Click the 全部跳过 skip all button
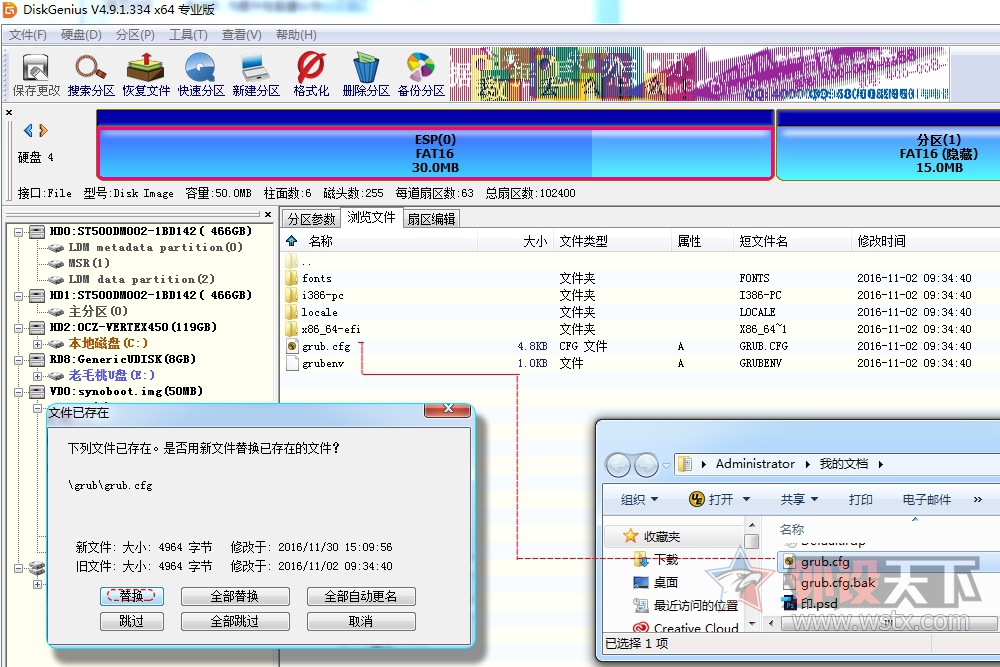The image size is (1000, 667). [x=235, y=621]
